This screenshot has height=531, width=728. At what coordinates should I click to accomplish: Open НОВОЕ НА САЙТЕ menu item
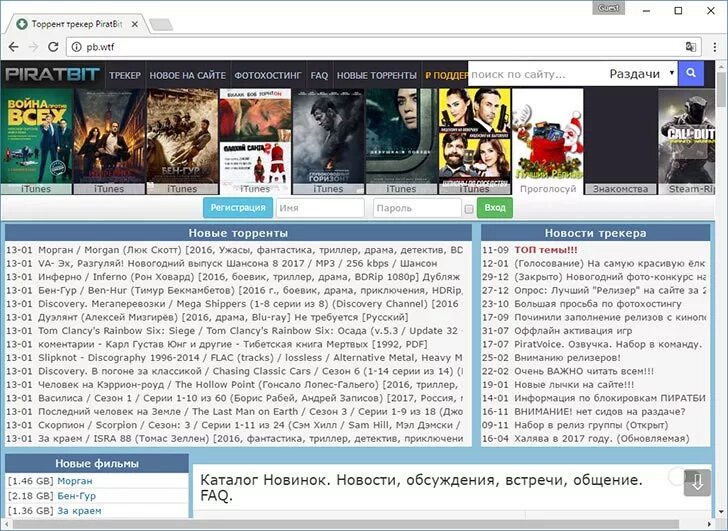tap(188, 75)
